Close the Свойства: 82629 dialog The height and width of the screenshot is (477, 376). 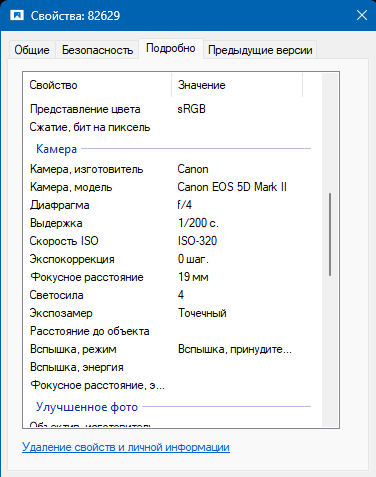(362, 15)
